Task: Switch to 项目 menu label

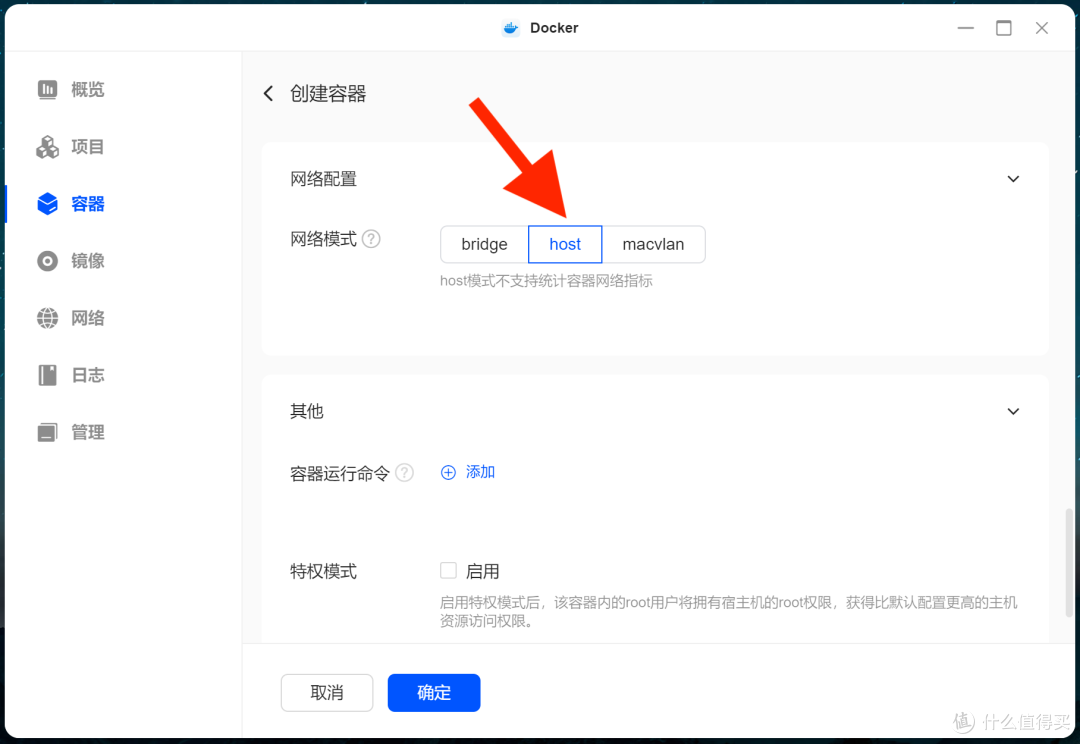Action: (x=87, y=147)
